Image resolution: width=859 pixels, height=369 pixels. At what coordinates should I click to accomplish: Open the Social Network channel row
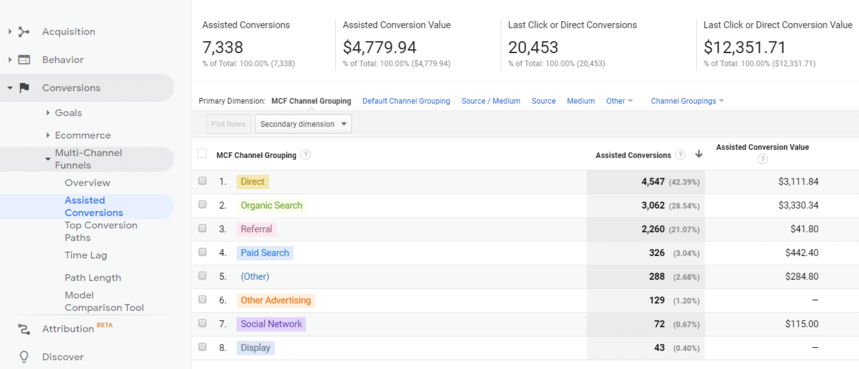tap(271, 324)
